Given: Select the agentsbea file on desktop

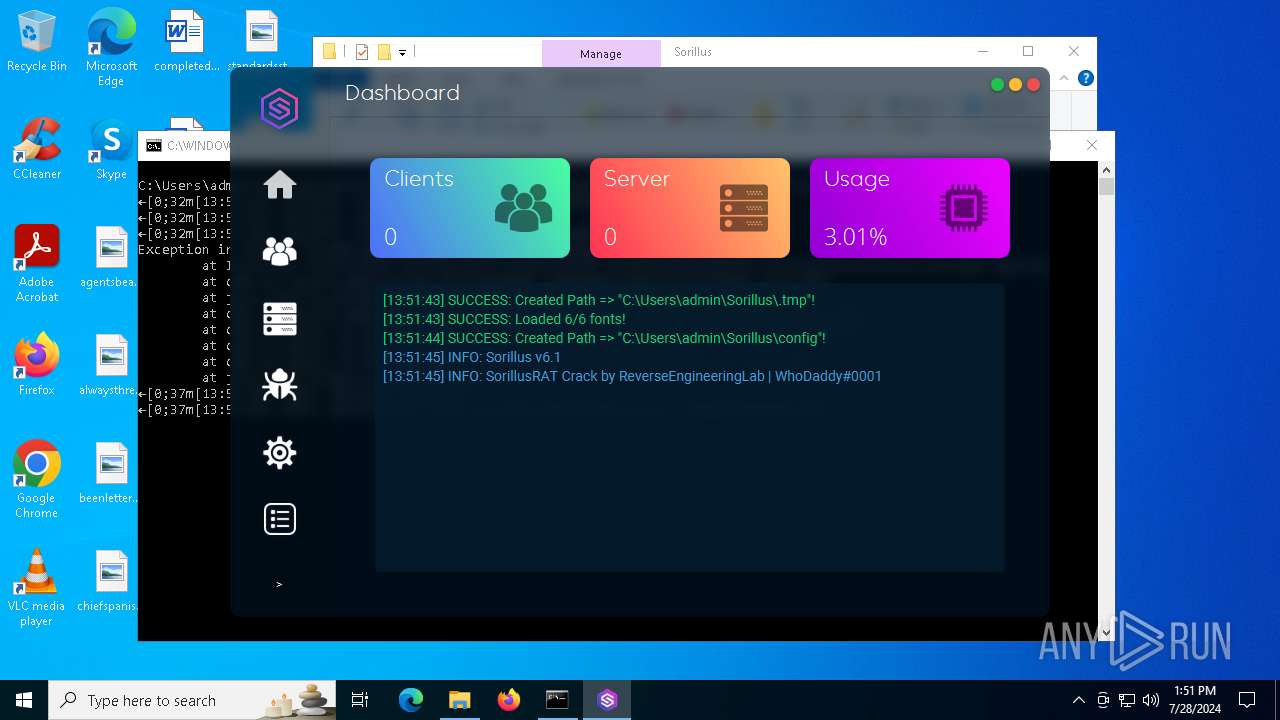Looking at the screenshot, I should point(111,257).
